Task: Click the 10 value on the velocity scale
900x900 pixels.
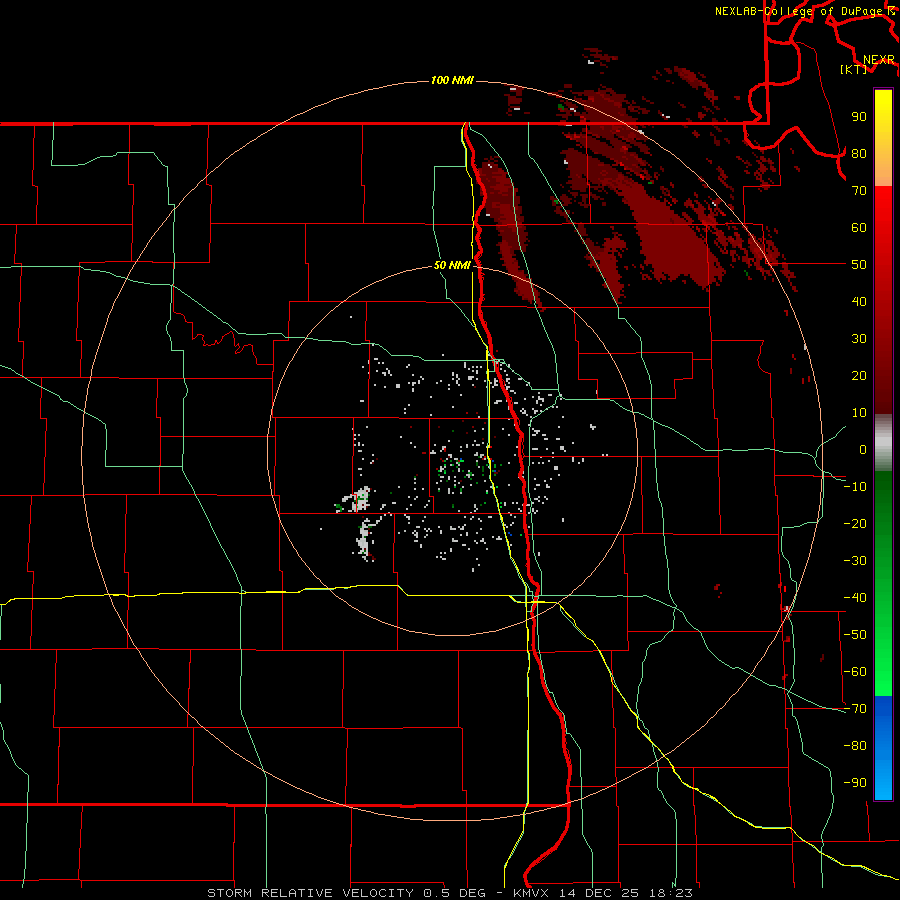Action: (859, 413)
